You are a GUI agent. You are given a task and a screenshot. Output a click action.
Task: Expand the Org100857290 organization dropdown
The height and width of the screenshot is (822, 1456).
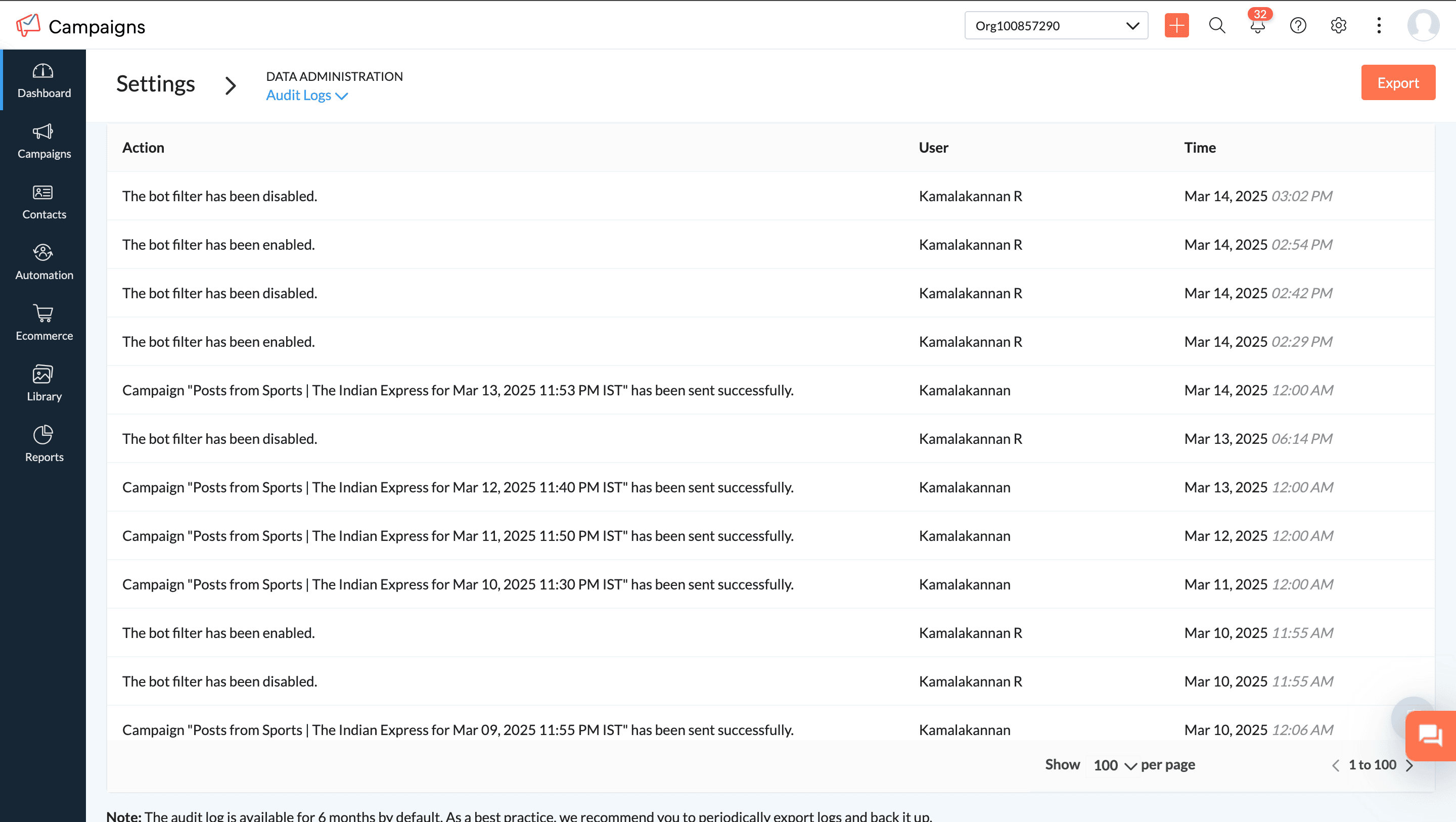tap(1055, 25)
